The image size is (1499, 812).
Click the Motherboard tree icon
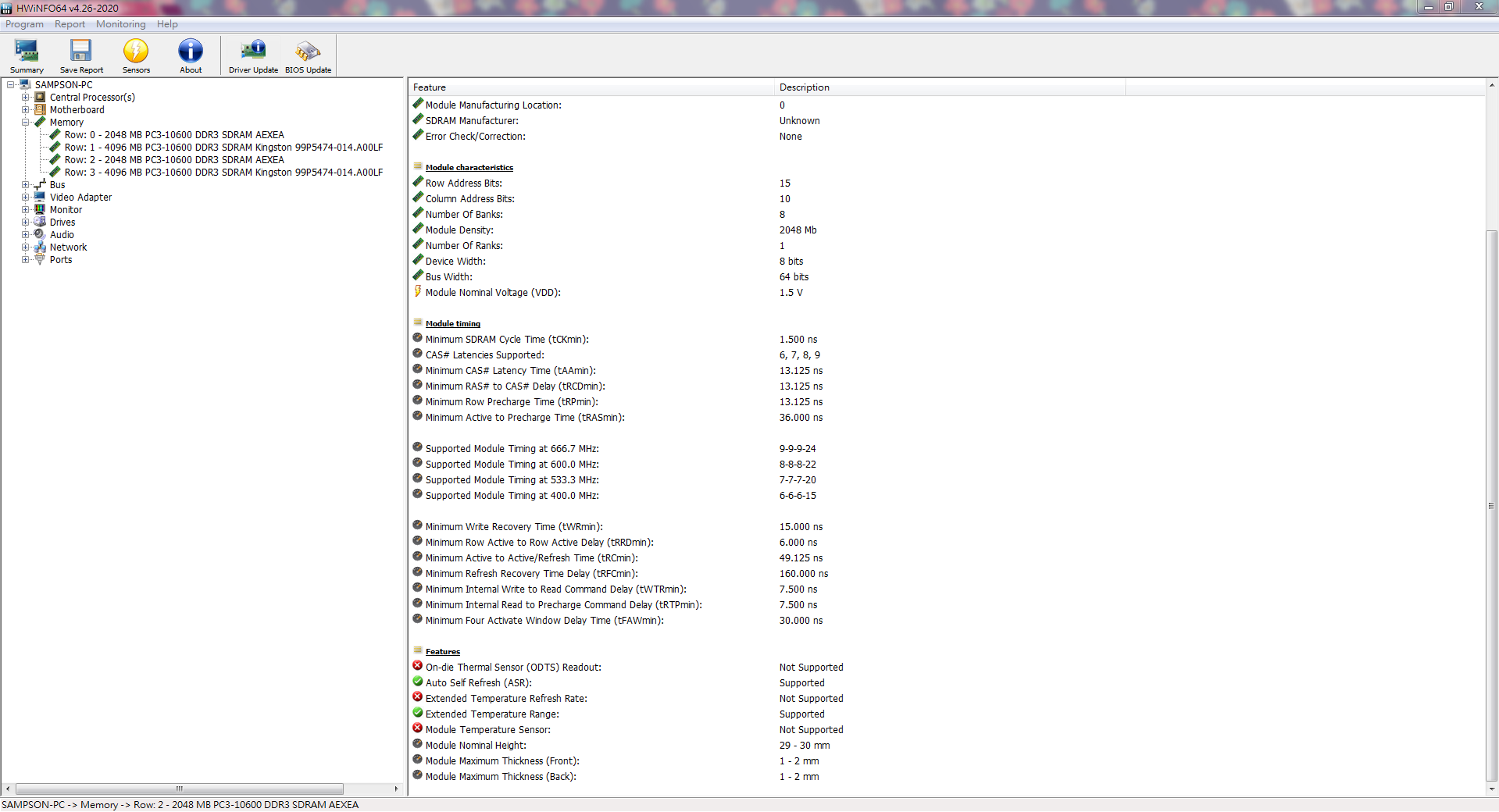click(40, 109)
